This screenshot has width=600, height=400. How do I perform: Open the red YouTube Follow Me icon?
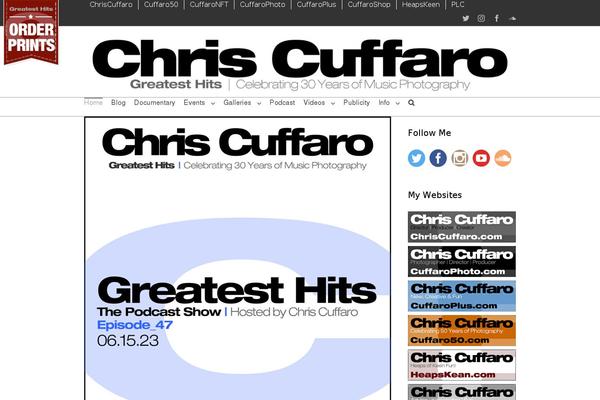coord(481,158)
